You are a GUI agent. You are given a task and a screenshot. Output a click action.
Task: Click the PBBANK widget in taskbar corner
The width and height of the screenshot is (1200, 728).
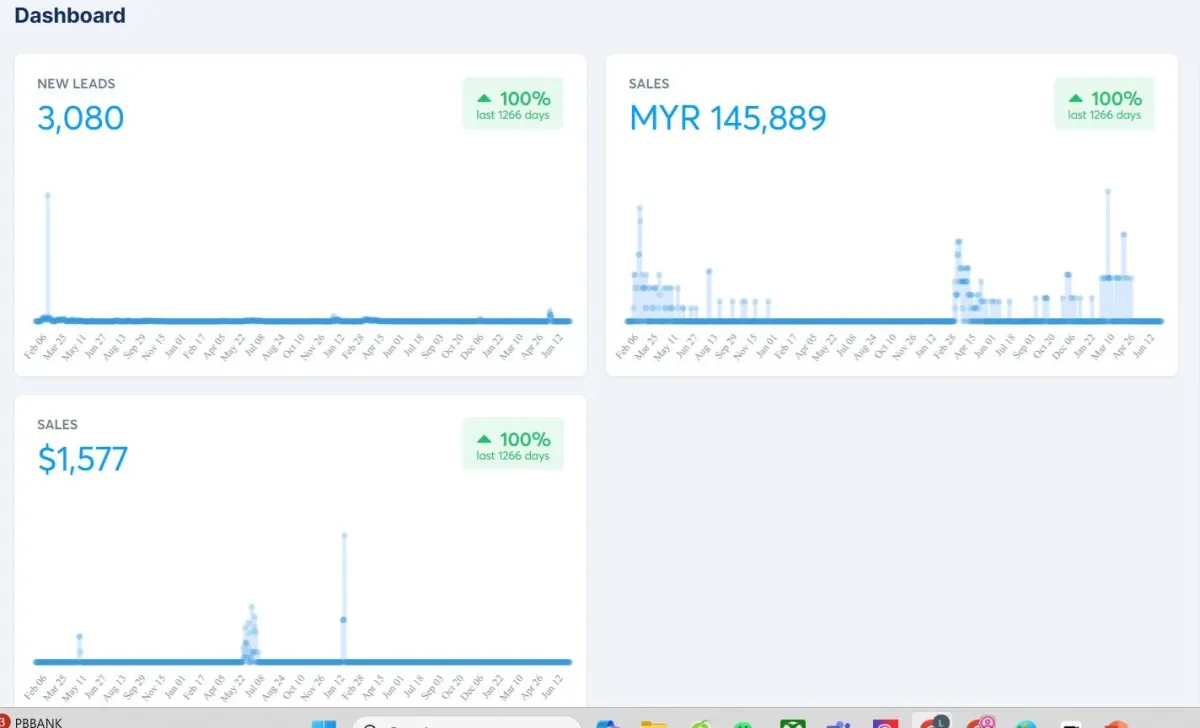tap(30, 721)
